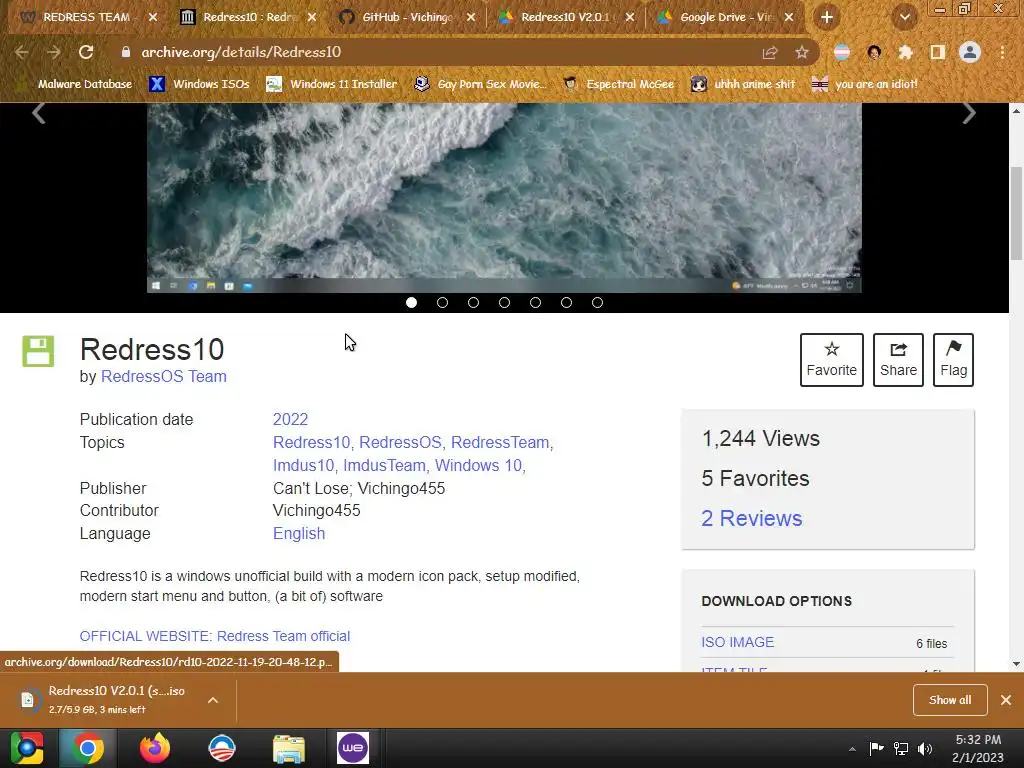The image size is (1024, 768).
Task: Expand ISO IMAGE download option
Action: (738, 643)
